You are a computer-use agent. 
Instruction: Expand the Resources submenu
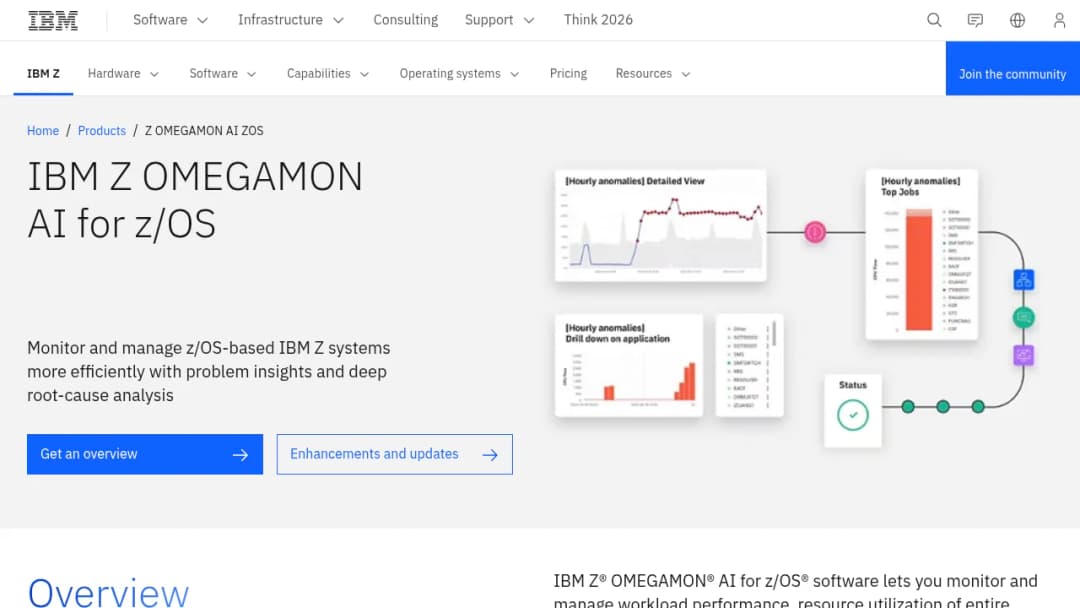pyautogui.click(x=653, y=74)
